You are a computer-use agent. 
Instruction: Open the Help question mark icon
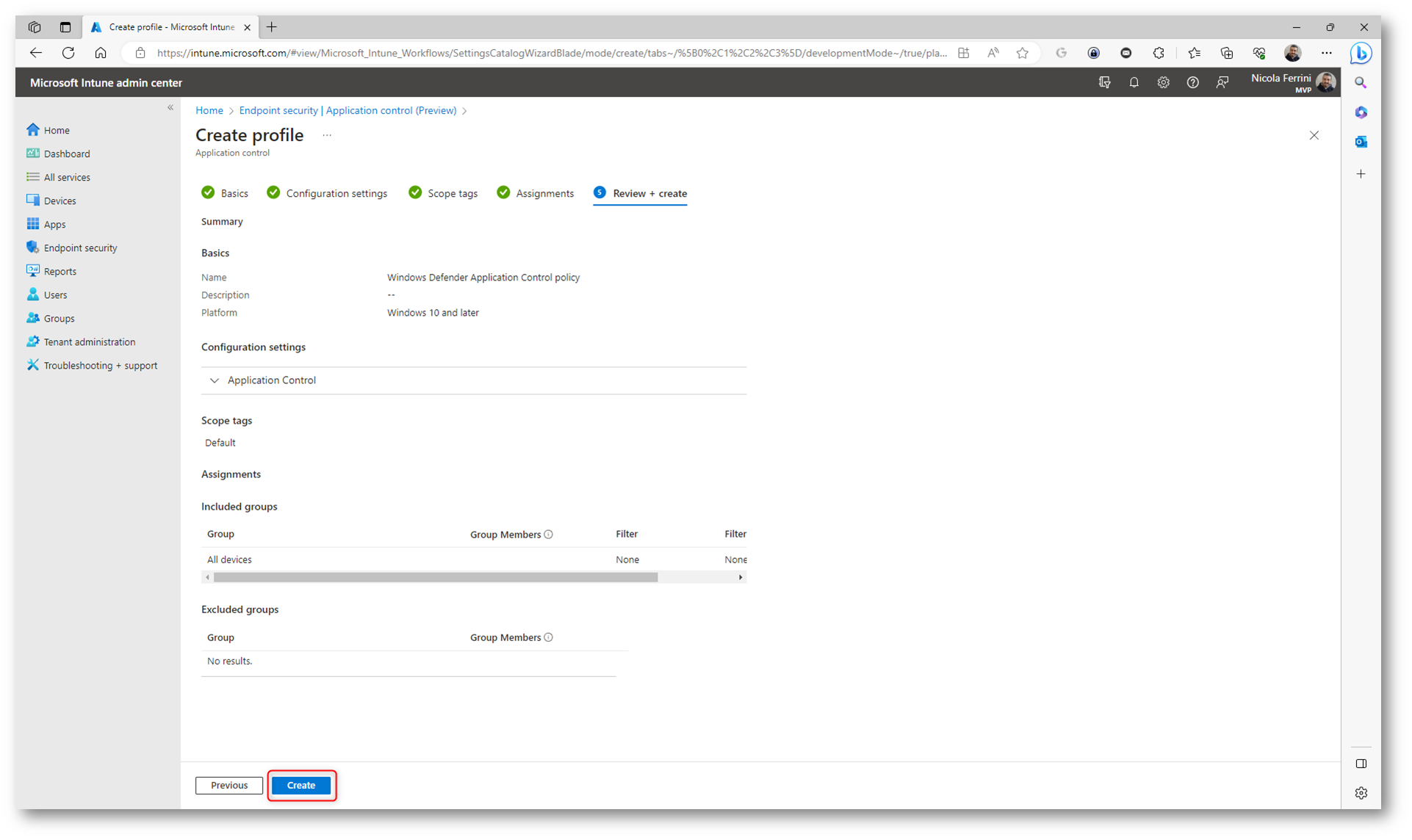coord(1192,83)
